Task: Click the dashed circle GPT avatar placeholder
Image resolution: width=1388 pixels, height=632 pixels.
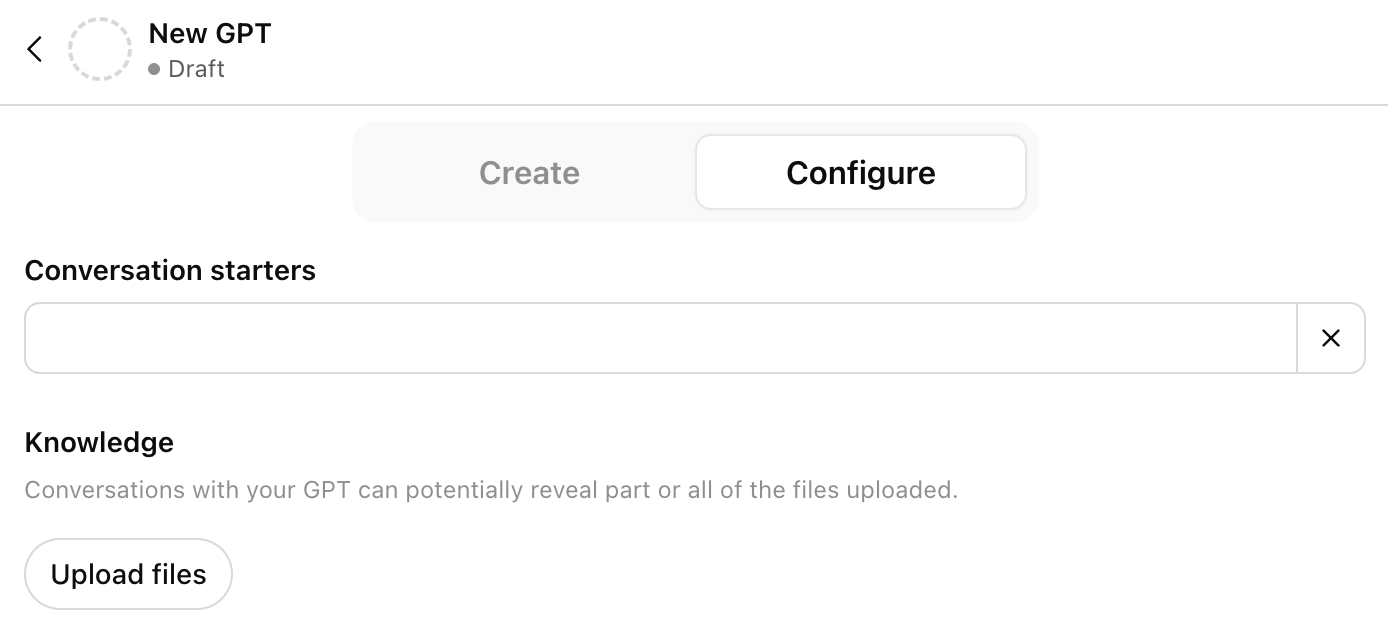Action: pyautogui.click(x=100, y=49)
